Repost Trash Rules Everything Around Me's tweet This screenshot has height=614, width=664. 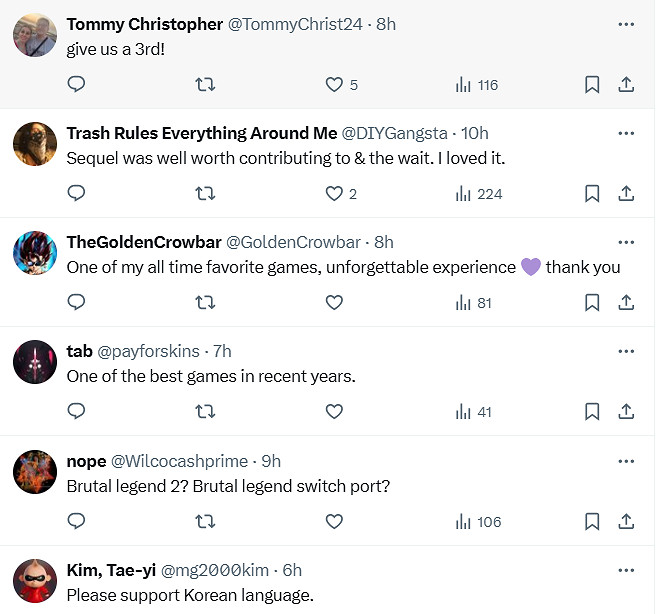205,194
